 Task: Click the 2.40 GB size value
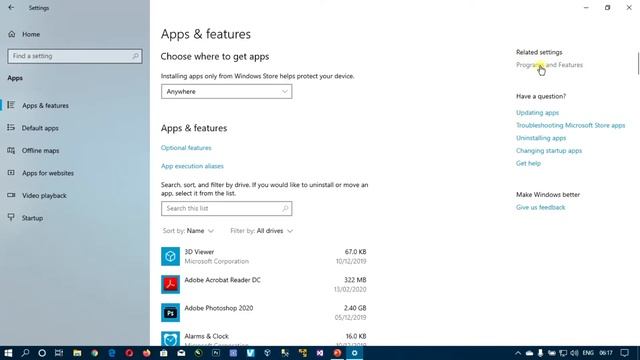tap(355, 308)
